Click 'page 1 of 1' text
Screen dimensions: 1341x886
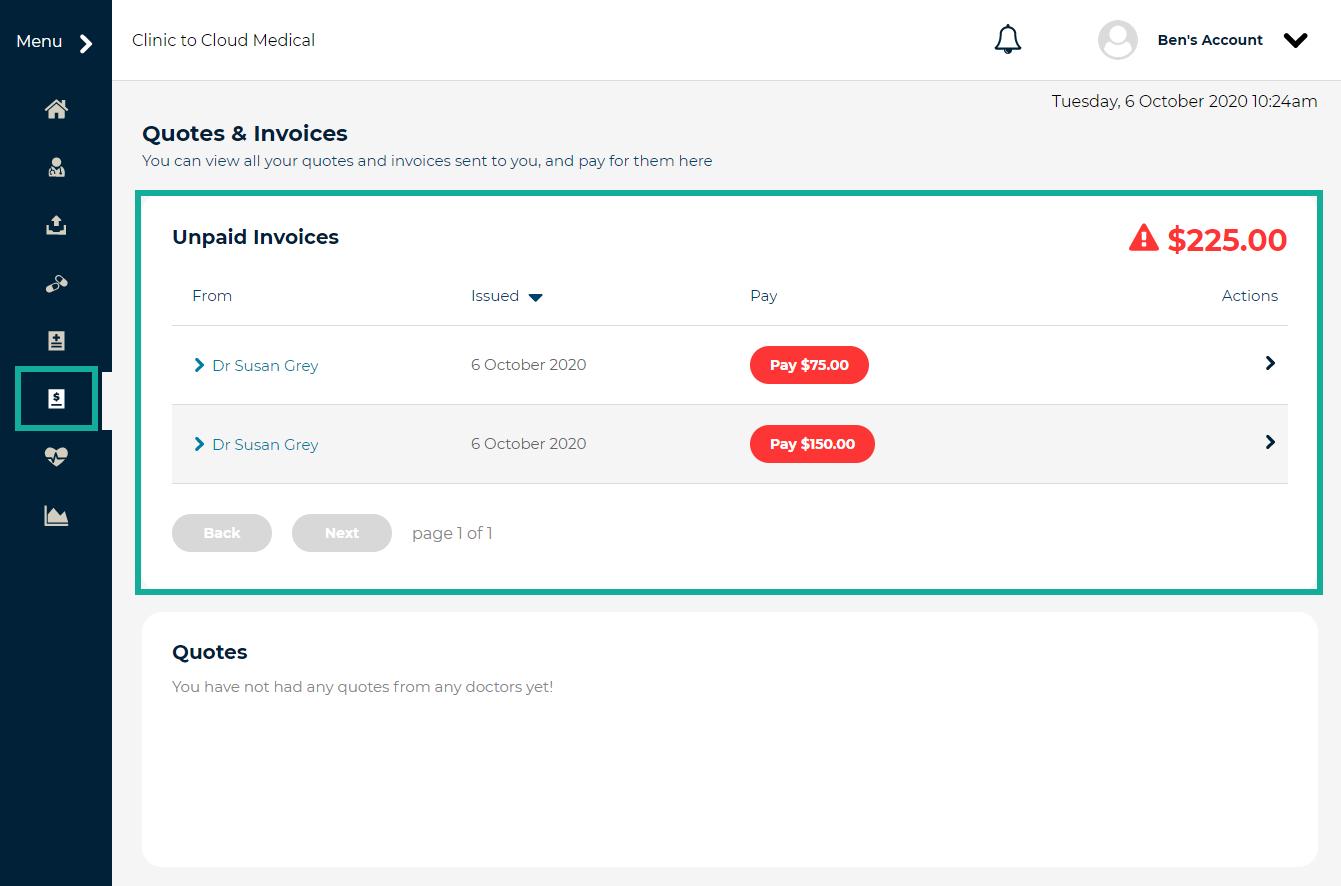452,534
